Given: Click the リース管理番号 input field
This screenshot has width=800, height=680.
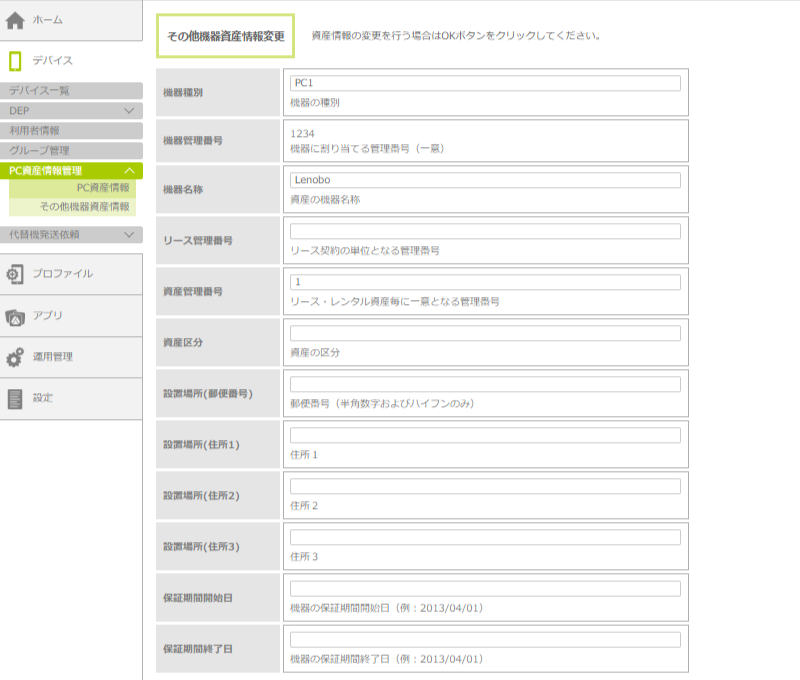Looking at the screenshot, I should [485, 232].
